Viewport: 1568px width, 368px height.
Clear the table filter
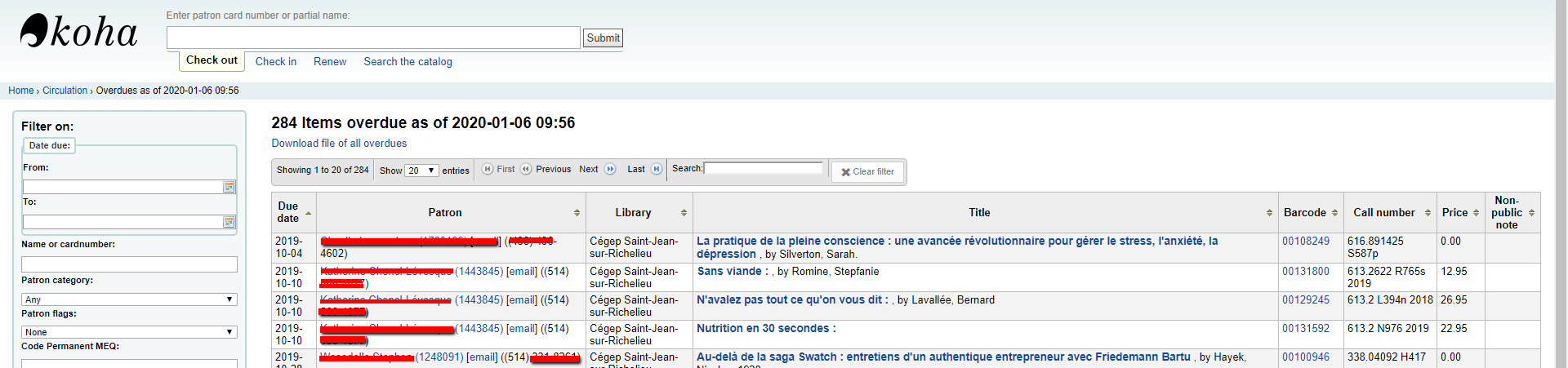(x=867, y=172)
